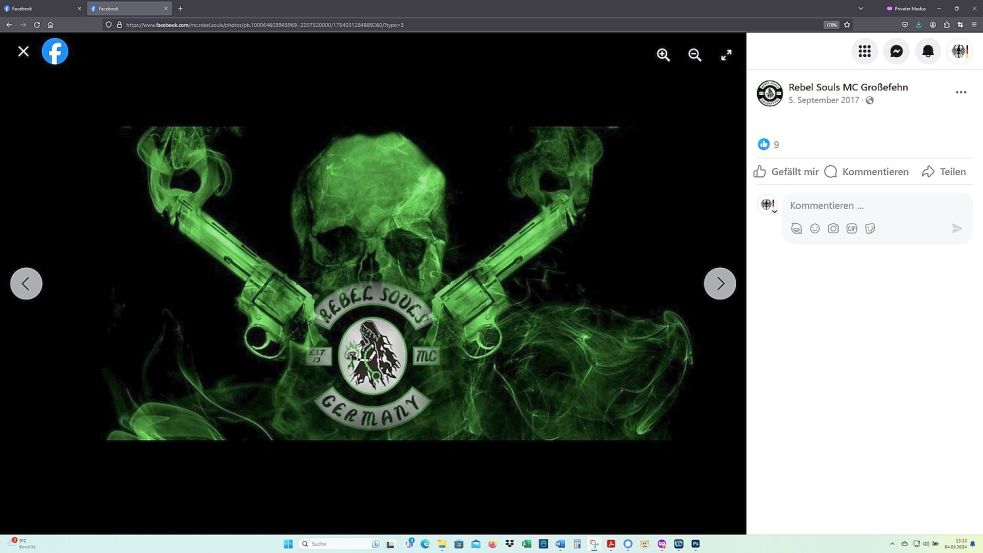Open the downloads panel

(x=918, y=25)
